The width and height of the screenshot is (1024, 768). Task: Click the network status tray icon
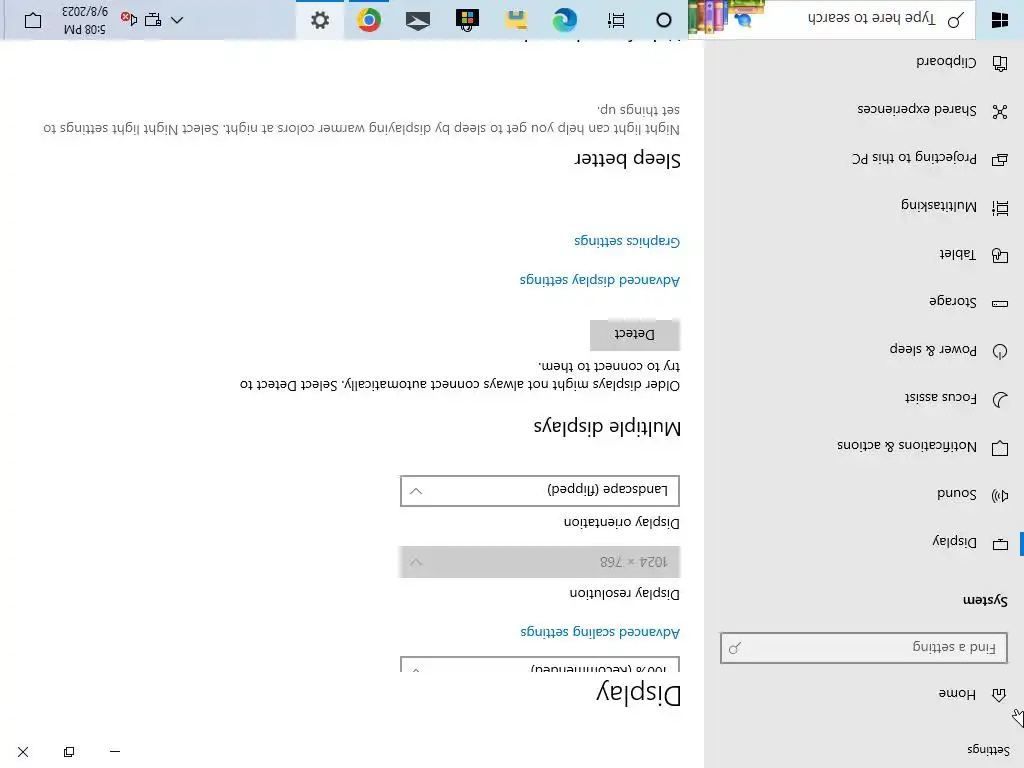tap(153, 20)
